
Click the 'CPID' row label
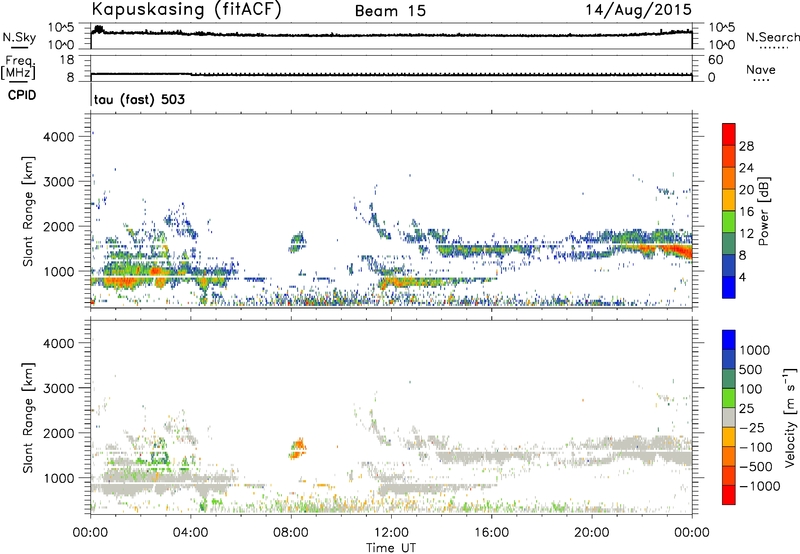click(22, 95)
